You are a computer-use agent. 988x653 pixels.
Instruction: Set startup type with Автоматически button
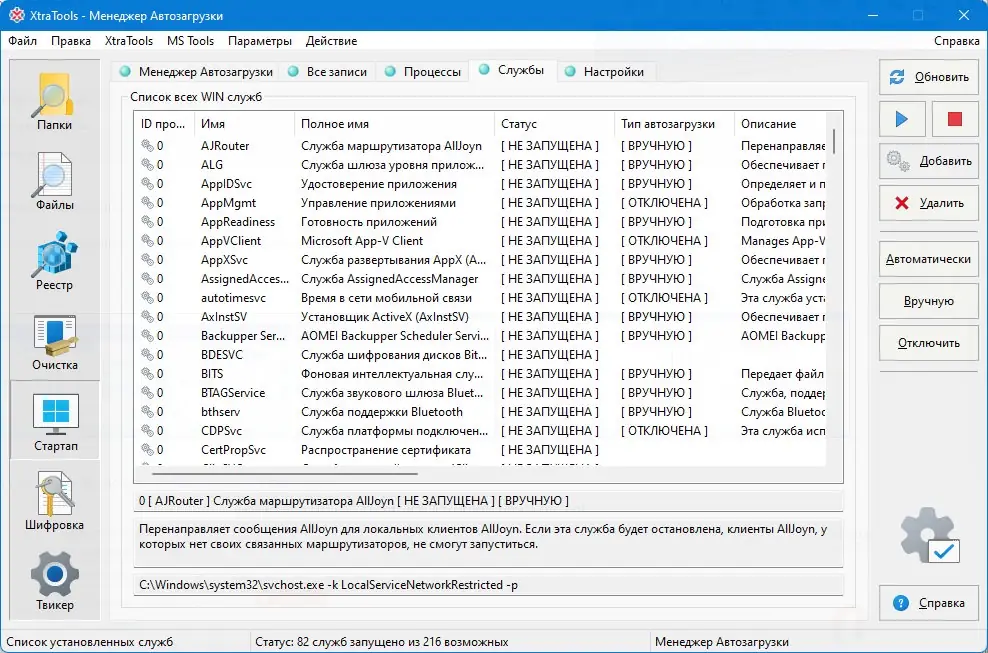pos(929,259)
